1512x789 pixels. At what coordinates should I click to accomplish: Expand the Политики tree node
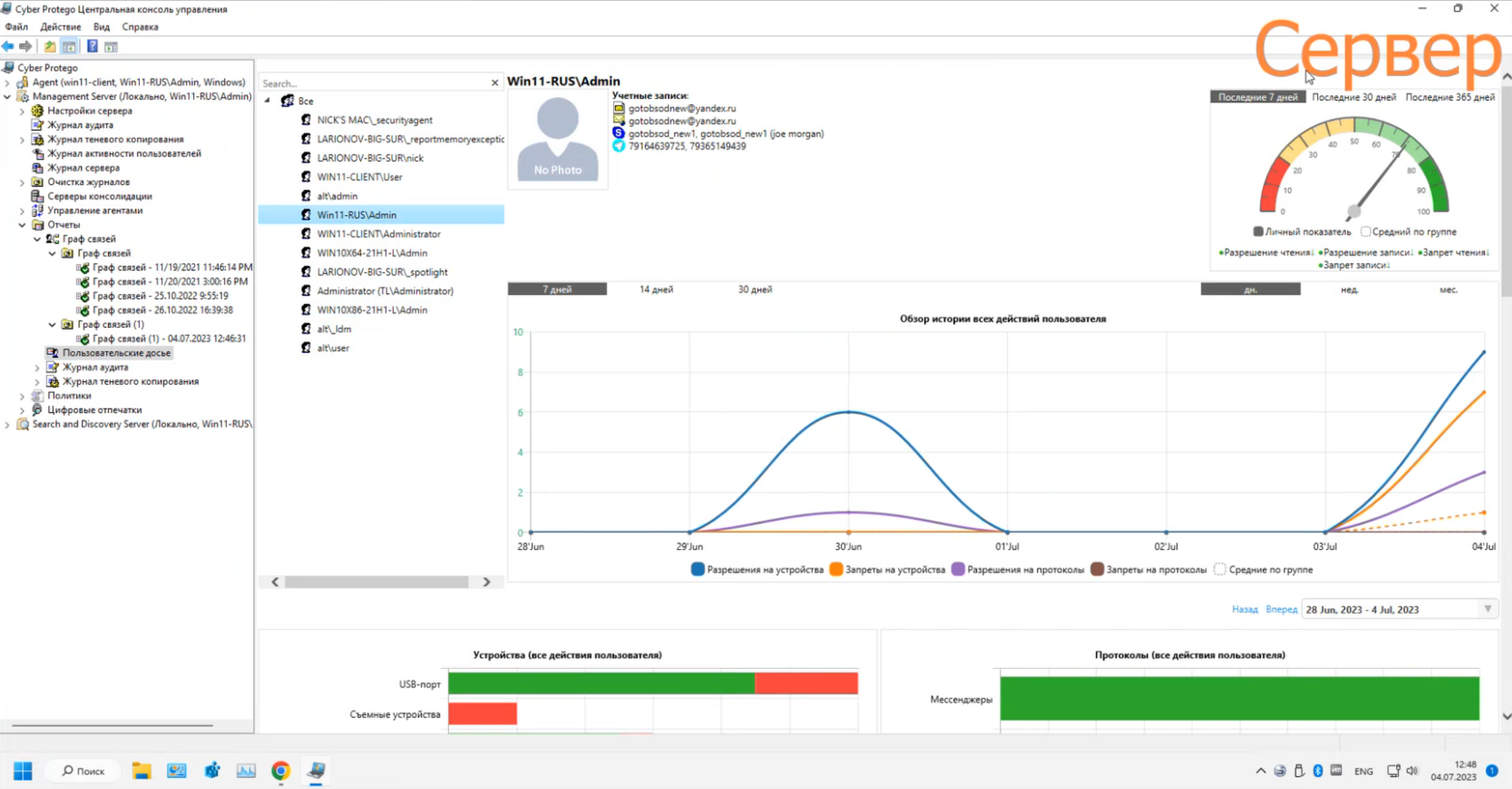pos(22,396)
